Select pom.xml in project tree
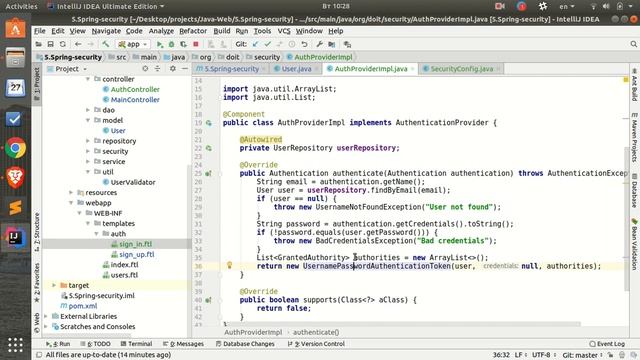Viewport: 640px width, 360px height. [83, 306]
